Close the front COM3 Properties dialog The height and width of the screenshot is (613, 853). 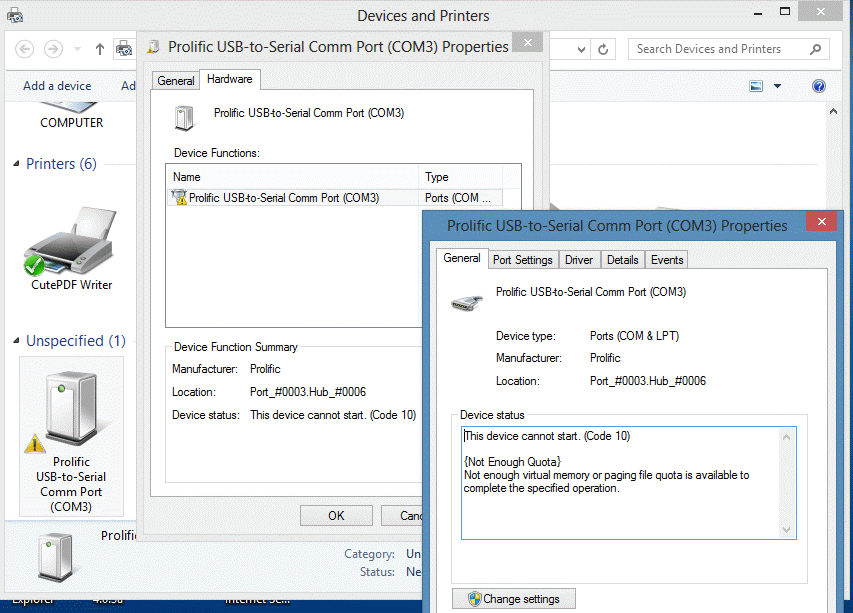[x=821, y=221]
